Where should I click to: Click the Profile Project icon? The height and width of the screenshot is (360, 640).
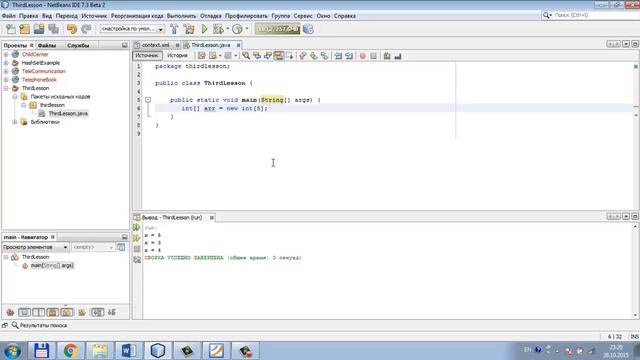pyautogui.click(x=237, y=29)
